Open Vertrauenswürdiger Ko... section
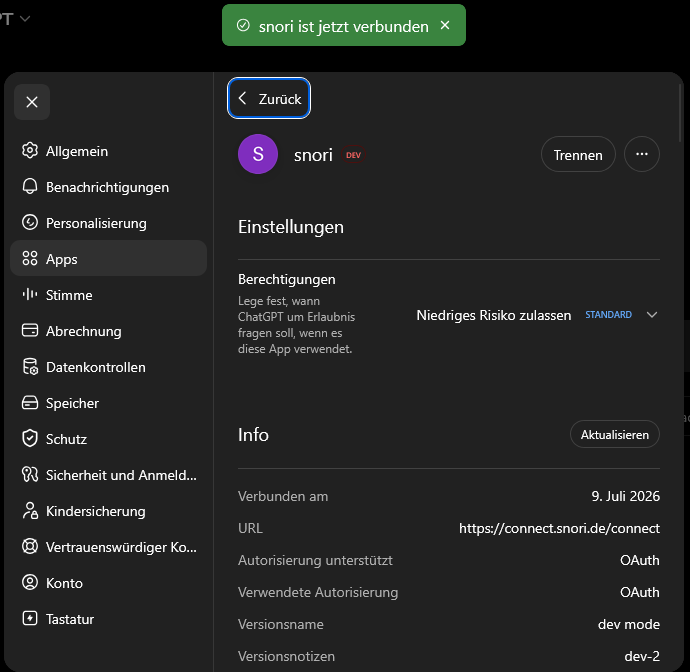 click(x=108, y=547)
